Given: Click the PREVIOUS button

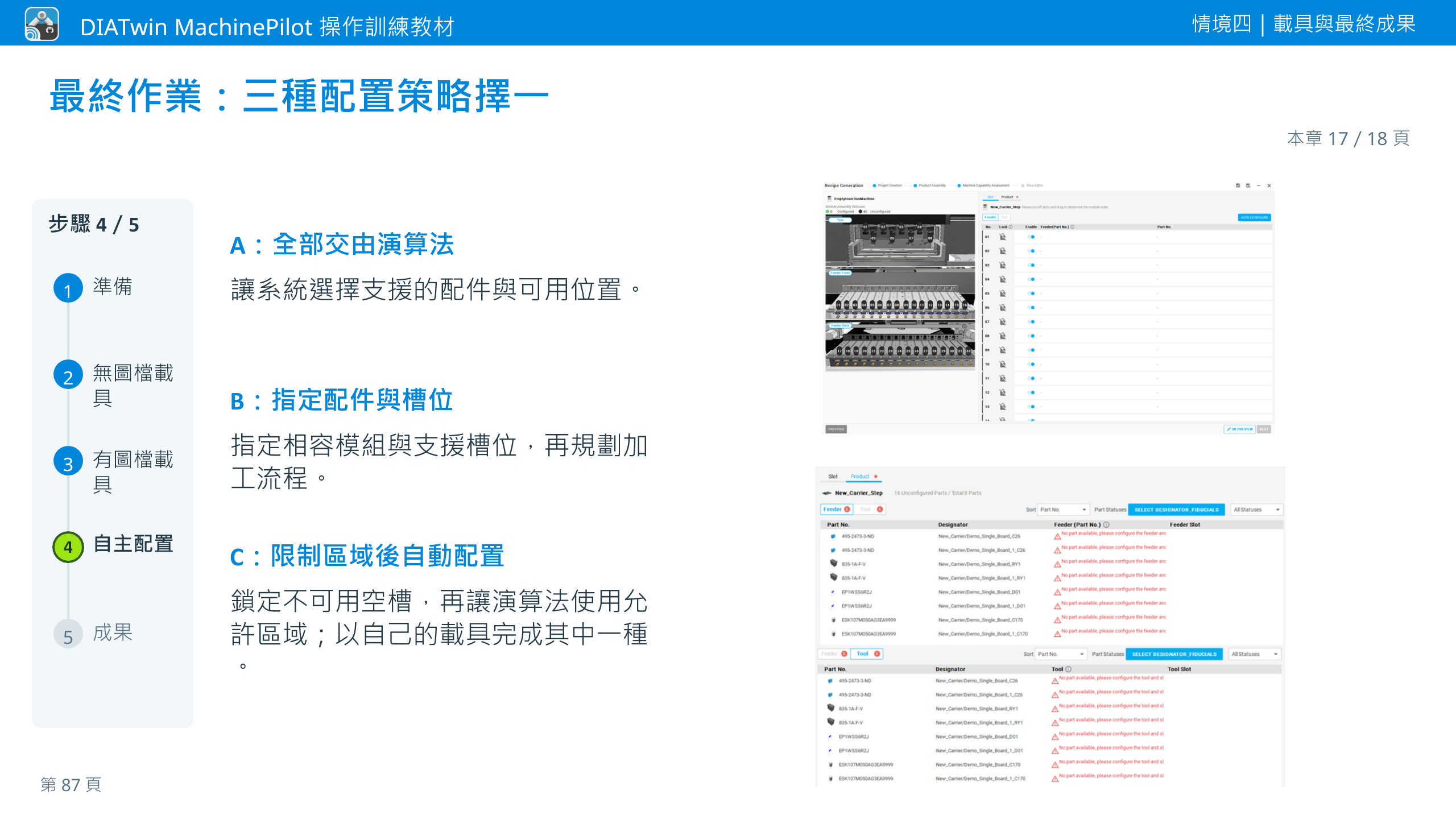Looking at the screenshot, I should [836, 429].
